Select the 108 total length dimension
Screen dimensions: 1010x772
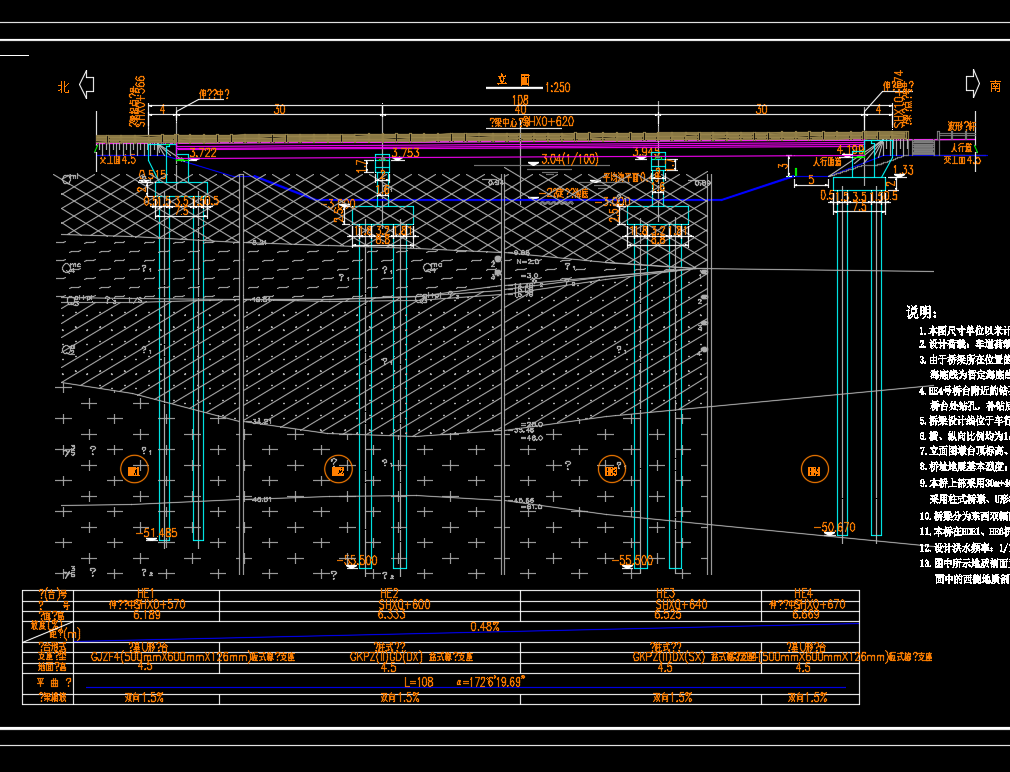pos(520,100)
